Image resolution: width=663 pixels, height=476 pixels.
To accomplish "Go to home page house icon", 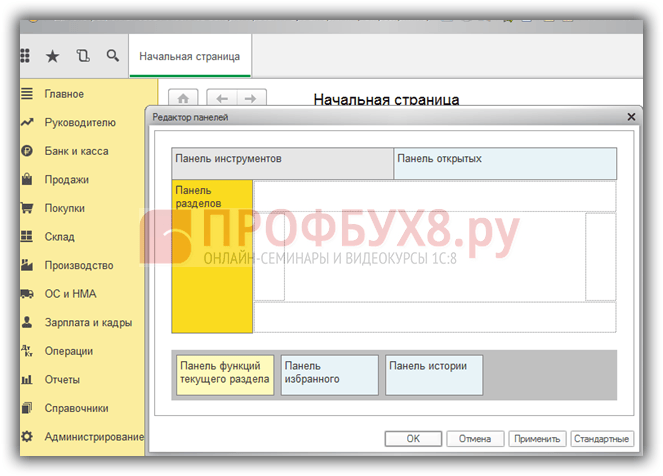I will click(183, 98).
